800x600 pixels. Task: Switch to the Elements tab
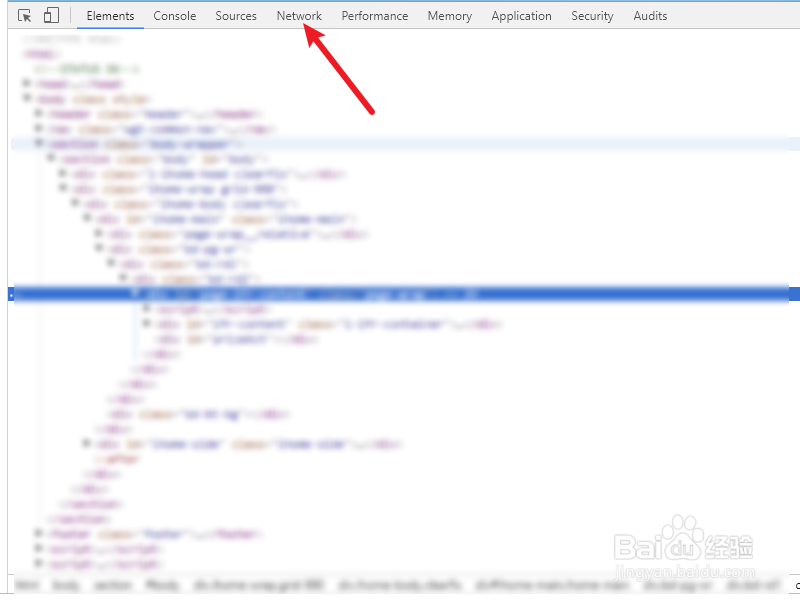click(110, 16)
